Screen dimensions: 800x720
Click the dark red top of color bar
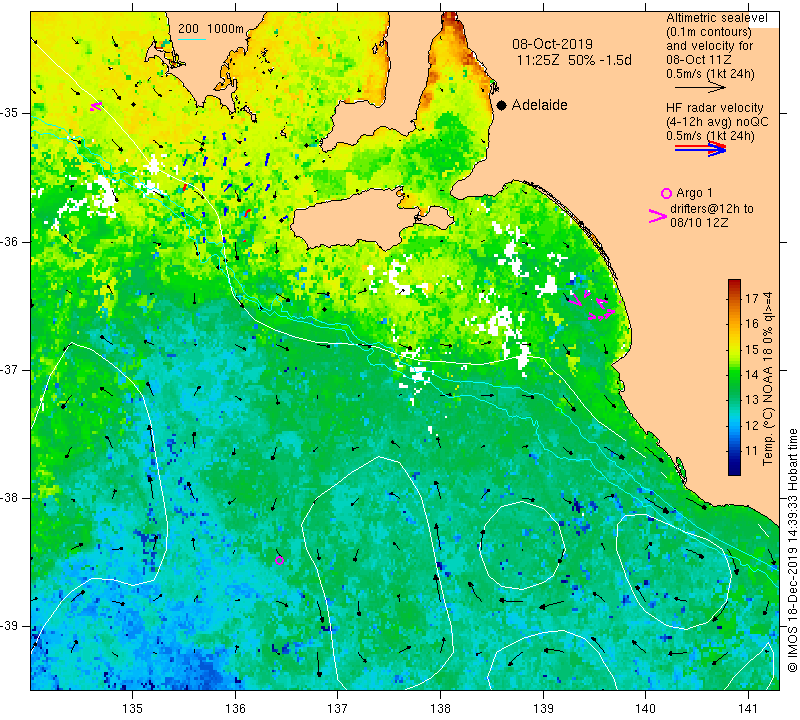click(734, 283)
